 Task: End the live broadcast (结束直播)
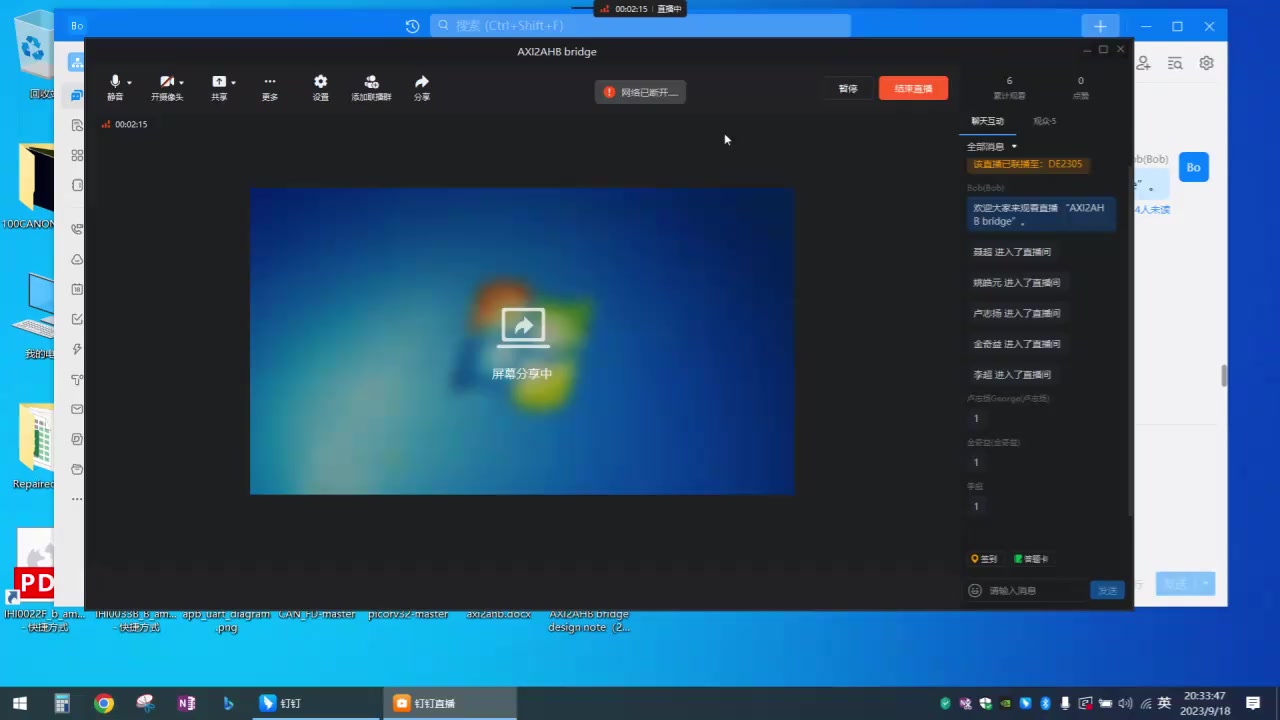pos(913,88)
